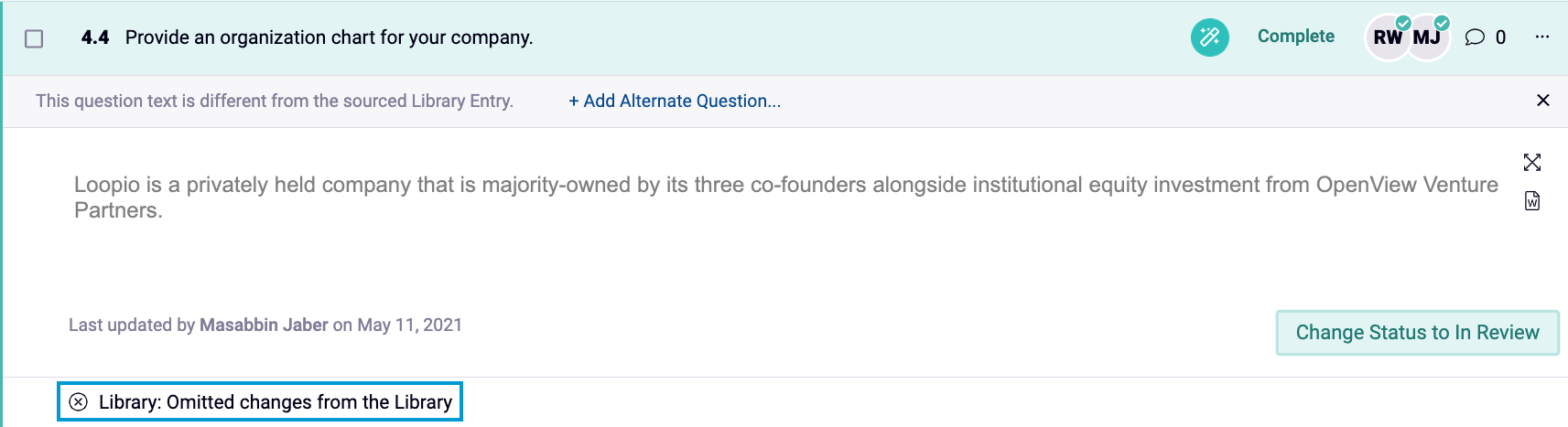Dismiss the question text difference banner
The height and width of the screenshot is (427, 1568).
[1542, 101]
